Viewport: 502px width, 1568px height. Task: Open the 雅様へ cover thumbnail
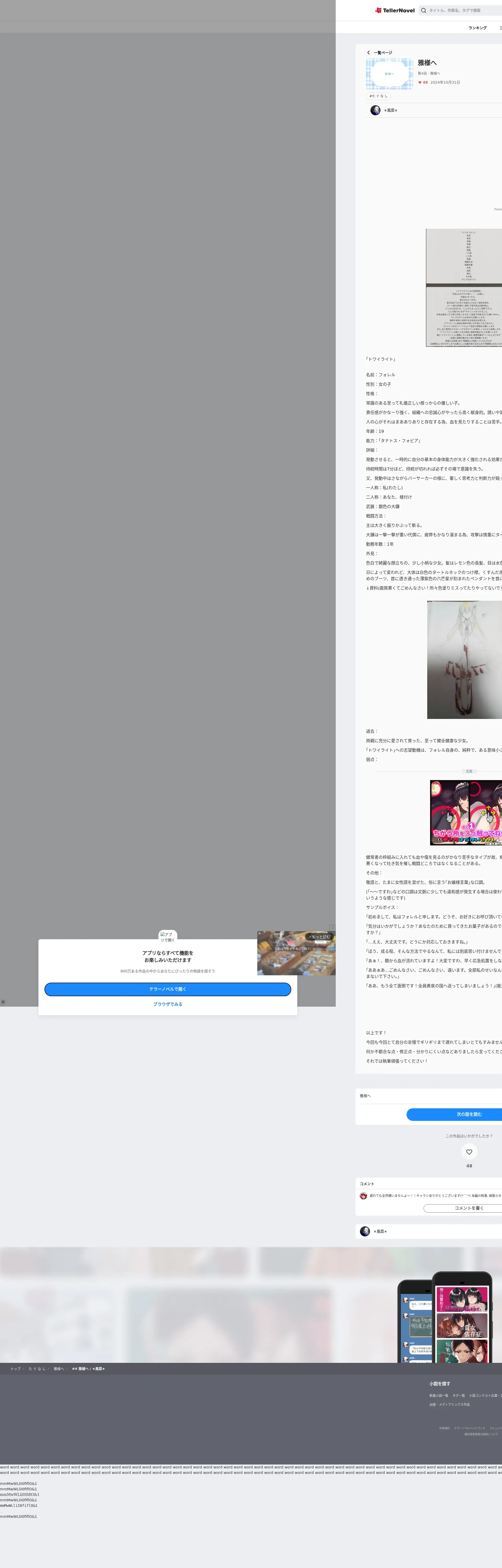389,74
